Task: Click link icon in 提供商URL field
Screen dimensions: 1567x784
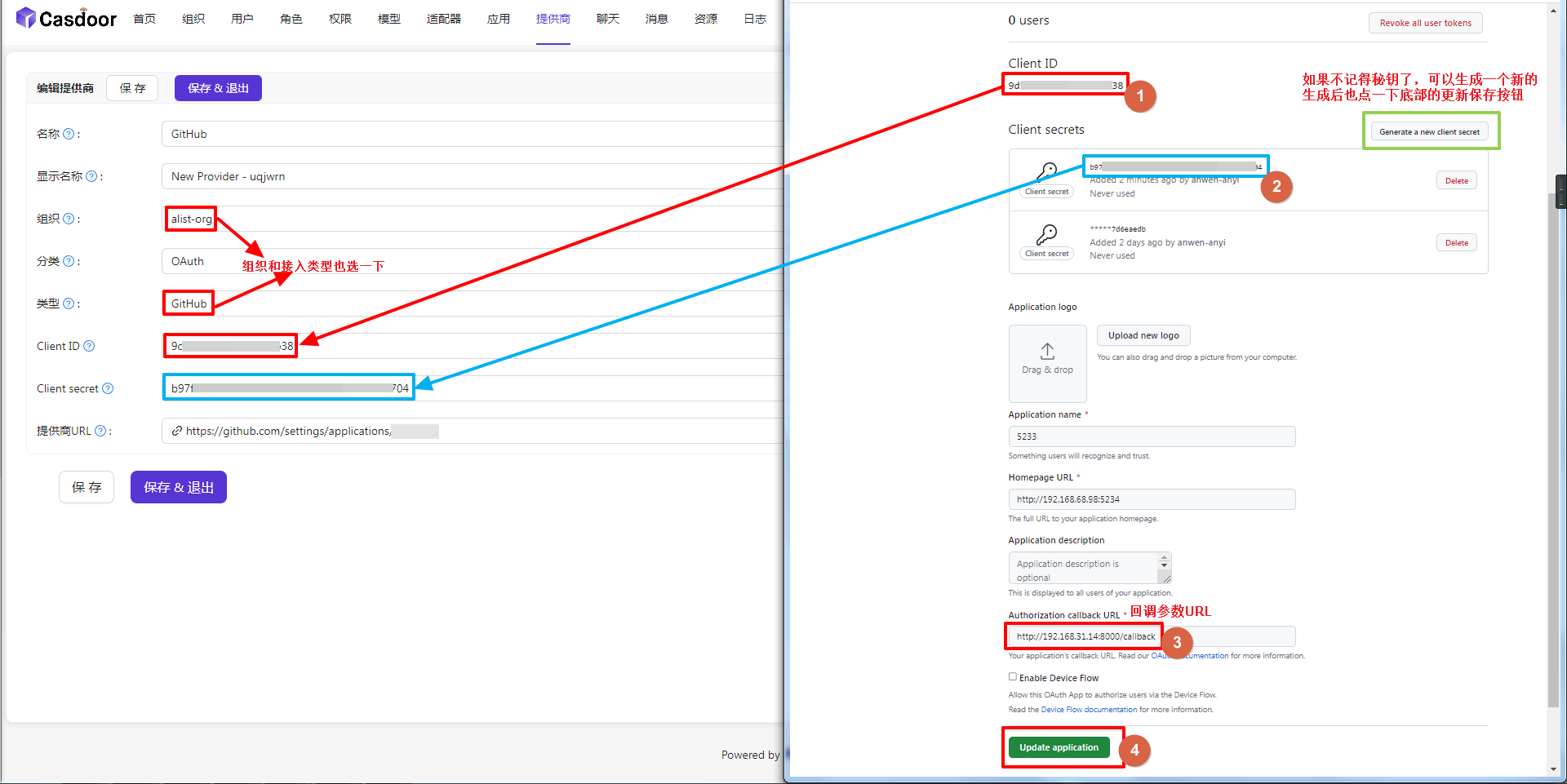Action: coord(177,431)
